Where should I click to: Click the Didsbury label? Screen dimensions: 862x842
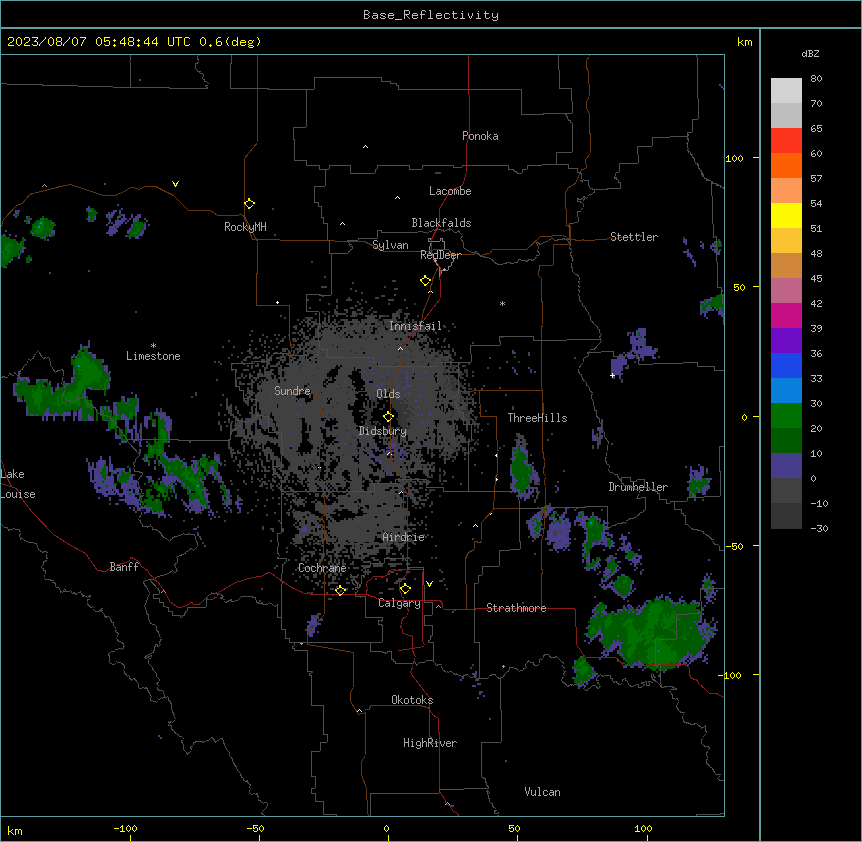click(x=383, y=431)
